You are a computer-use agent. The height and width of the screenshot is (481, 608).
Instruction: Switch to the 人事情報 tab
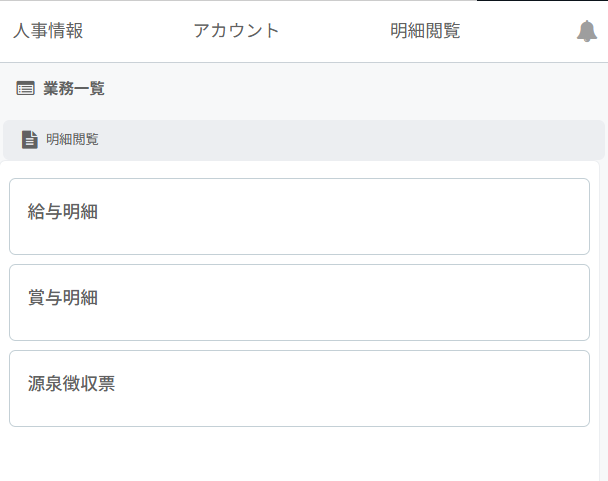[48, 31]
